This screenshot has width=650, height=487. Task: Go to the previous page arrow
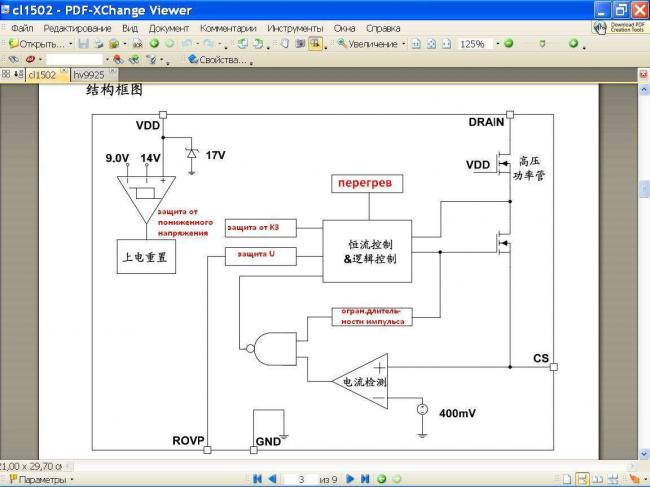click(272, 479)
